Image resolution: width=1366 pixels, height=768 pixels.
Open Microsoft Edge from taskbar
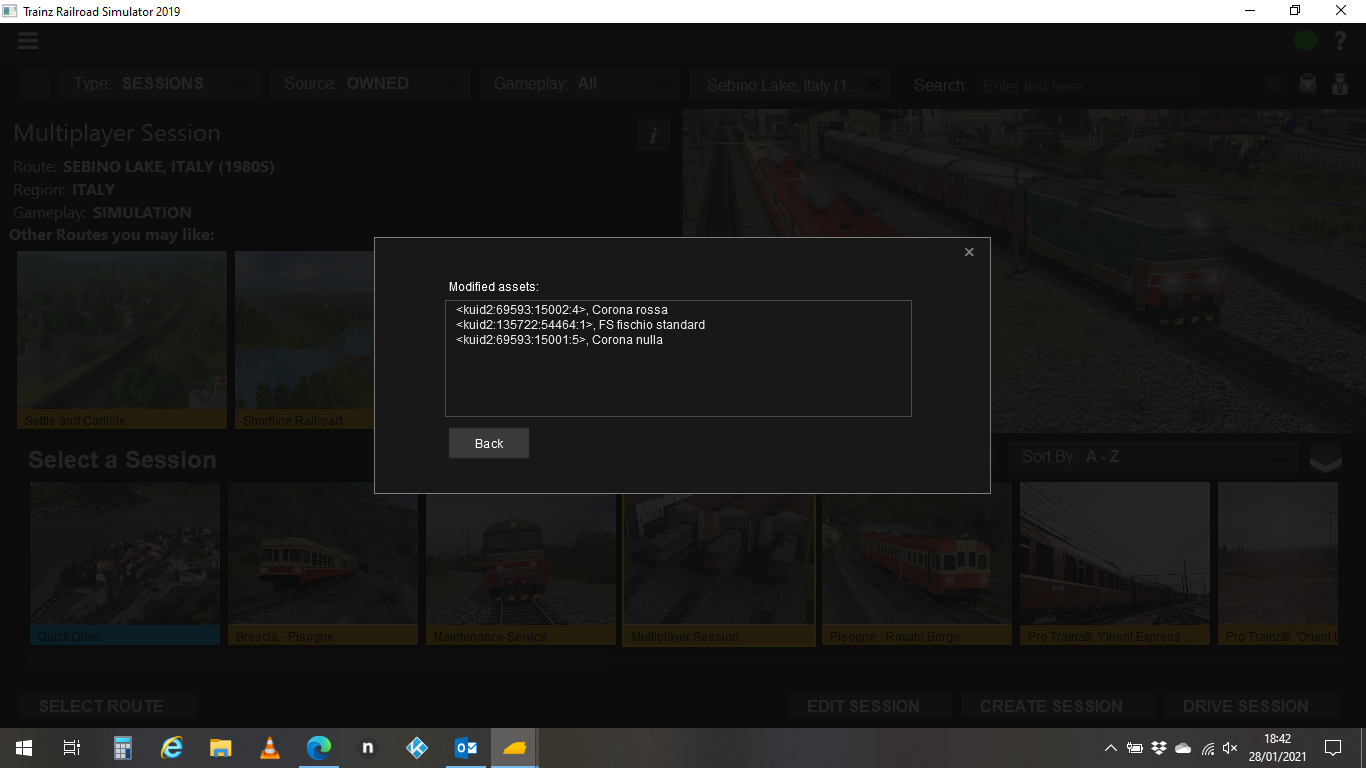pos(319,747)
